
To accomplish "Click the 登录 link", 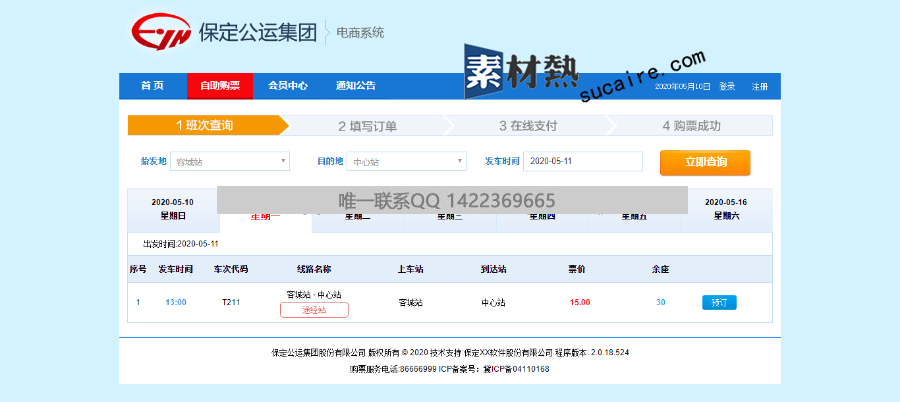I will click(727, 87).
